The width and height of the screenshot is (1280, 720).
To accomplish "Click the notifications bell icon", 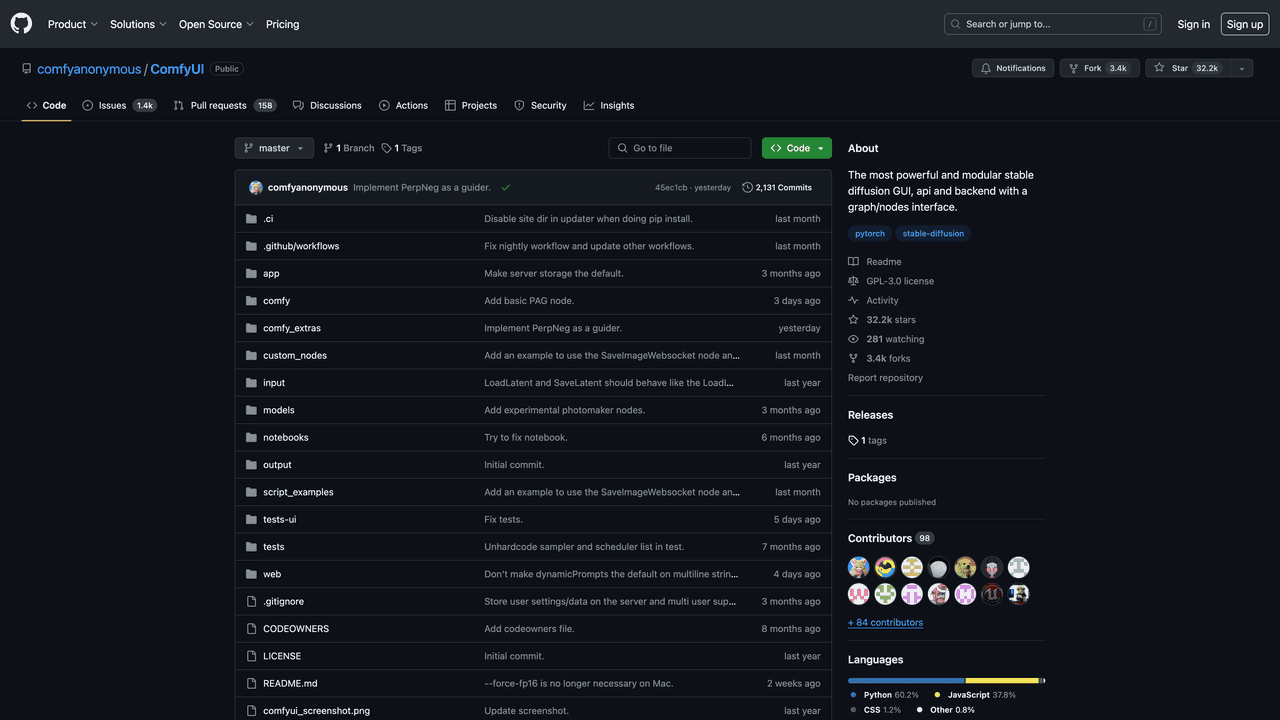I will 986,68.
